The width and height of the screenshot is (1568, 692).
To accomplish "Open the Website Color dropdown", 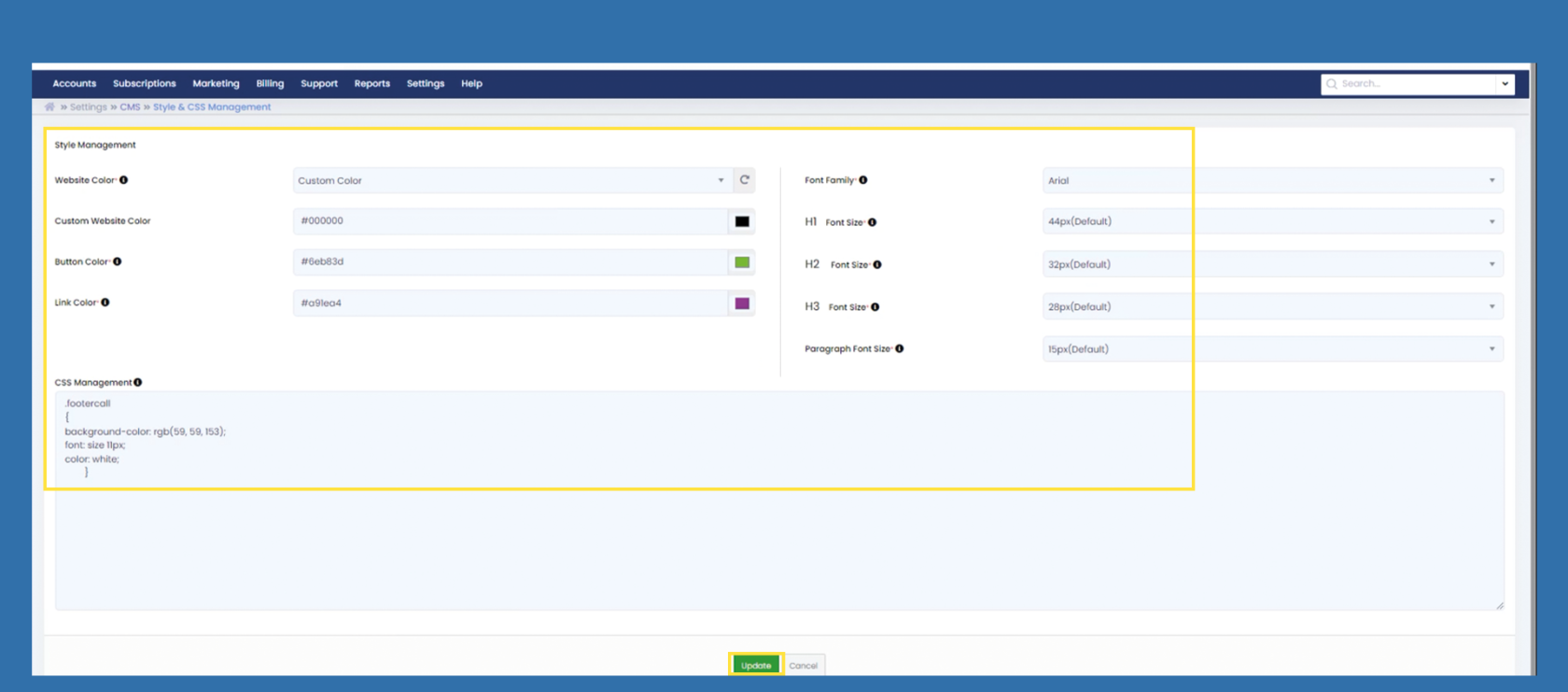I will click(x=511, y=180).
